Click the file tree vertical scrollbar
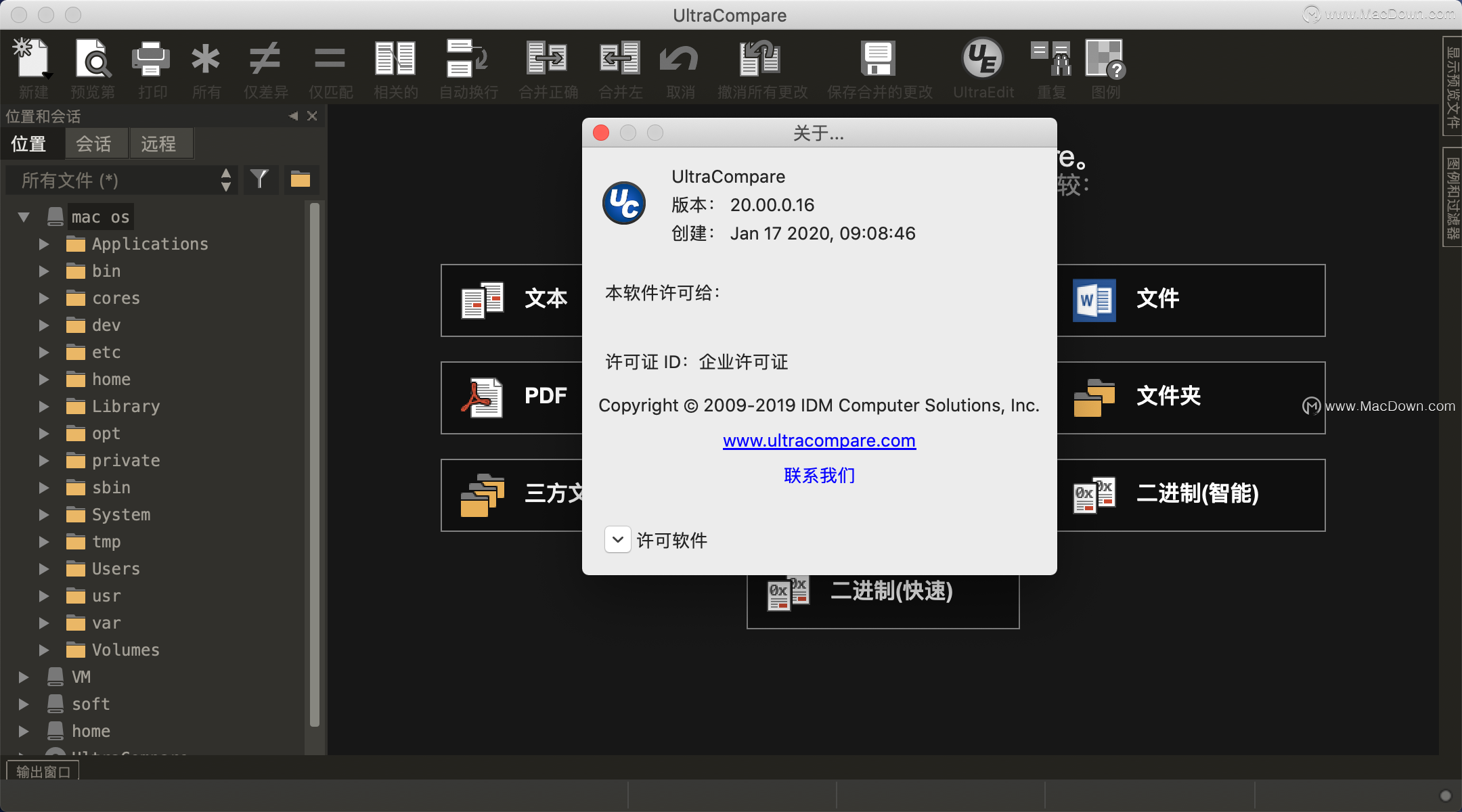Viewport: 1462px width, 812px height. point(314,465)
